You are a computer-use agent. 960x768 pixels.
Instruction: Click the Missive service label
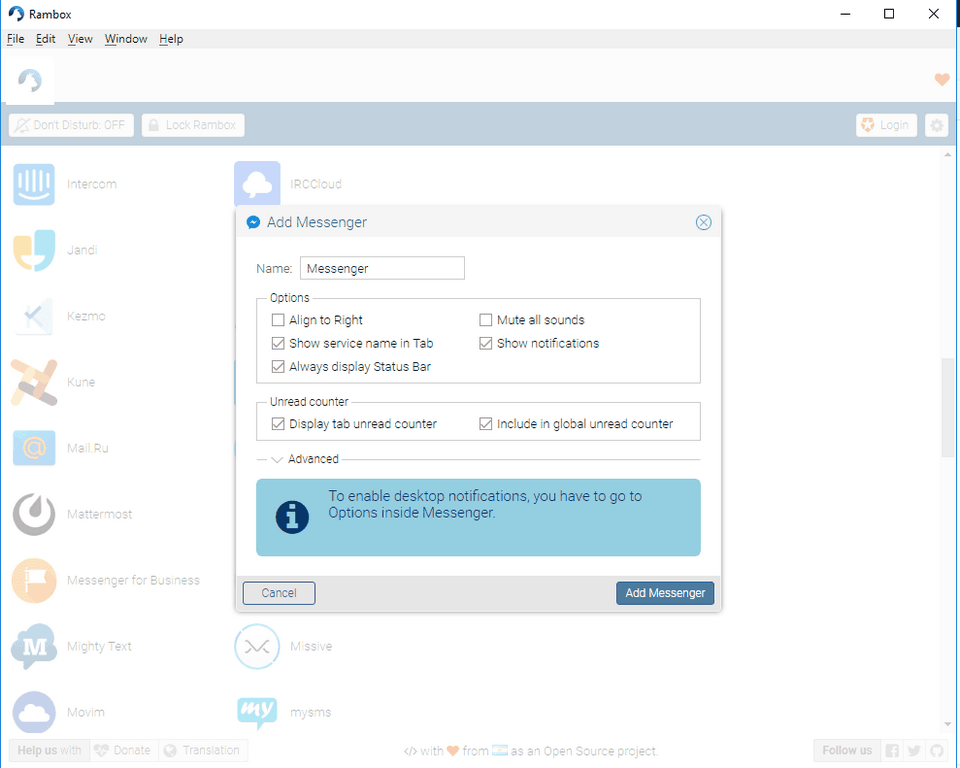(311, 646)
